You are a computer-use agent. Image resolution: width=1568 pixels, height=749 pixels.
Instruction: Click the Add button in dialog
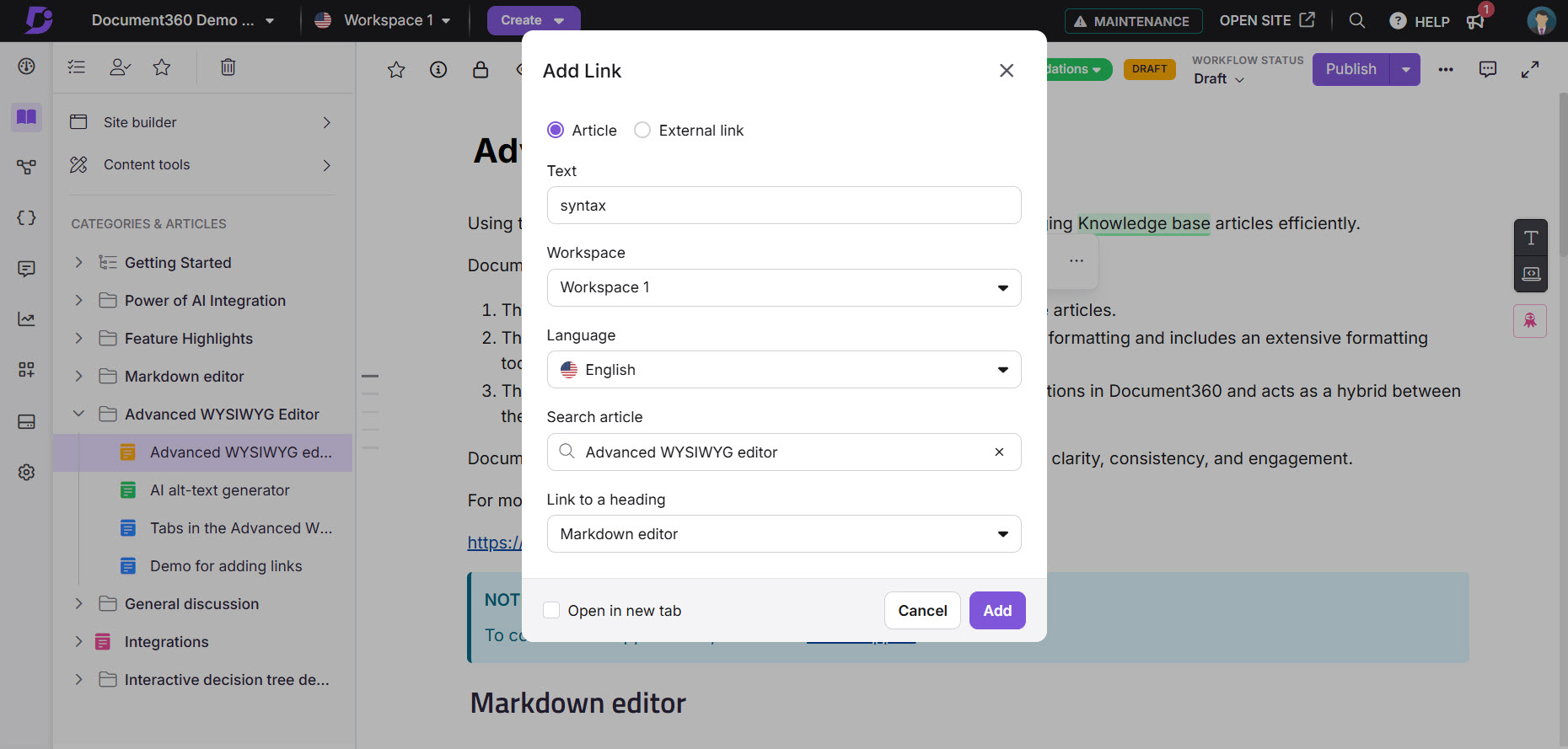(x=997, y=610)
